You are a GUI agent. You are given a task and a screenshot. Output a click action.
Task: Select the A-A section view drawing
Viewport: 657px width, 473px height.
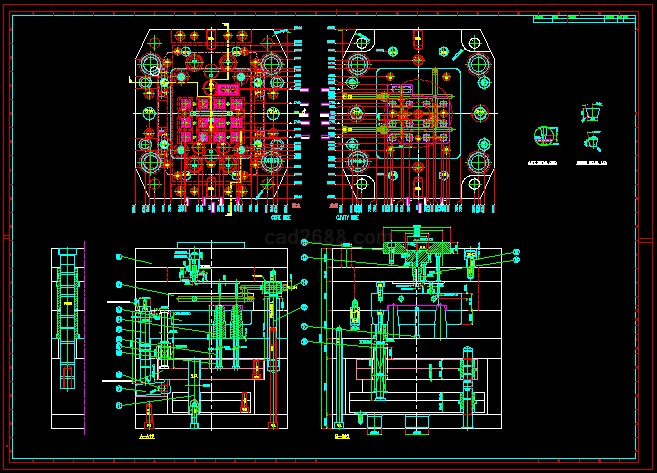point(210,340)
